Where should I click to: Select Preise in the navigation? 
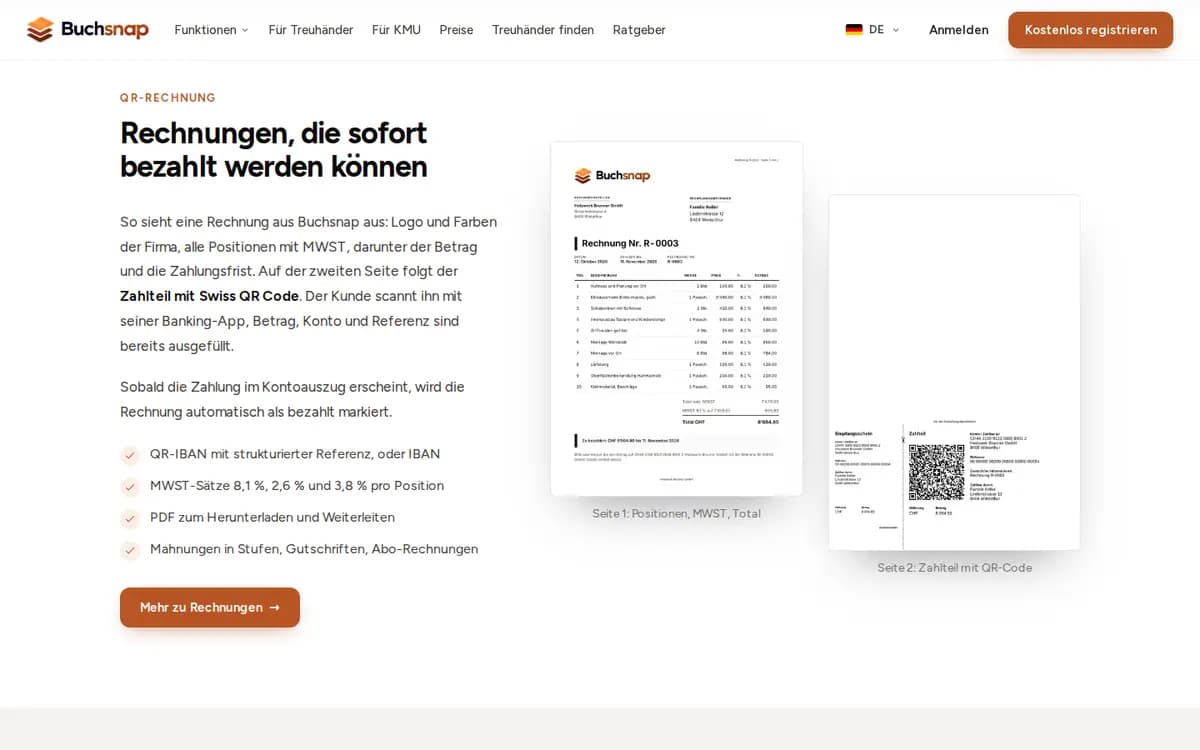(x=456, y=30)
